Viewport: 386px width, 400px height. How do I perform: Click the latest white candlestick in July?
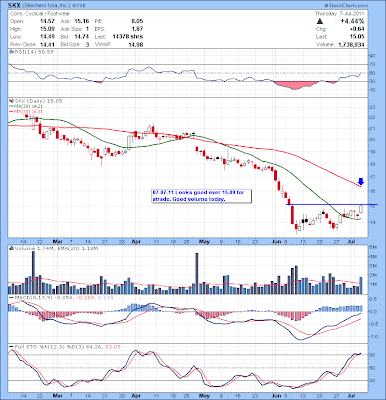pos(361,209)
